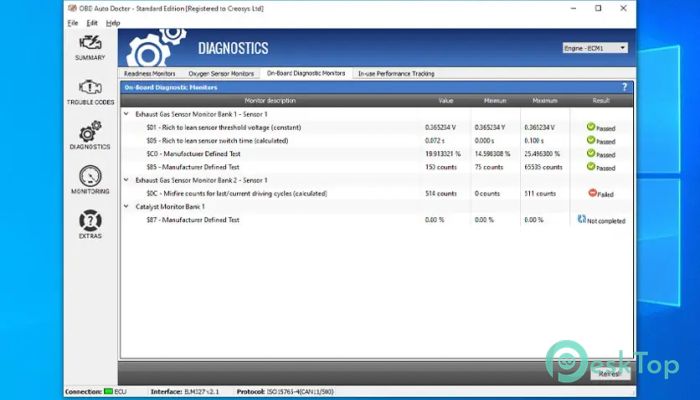The height and width of the screenshot is (400, 700).
Task: Click the green Passed icon for $C0 test
Action: pos(591,153)
